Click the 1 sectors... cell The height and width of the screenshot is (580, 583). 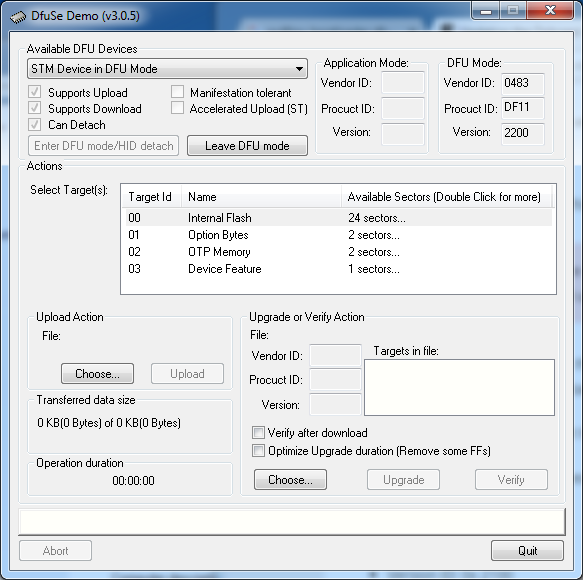374,269
